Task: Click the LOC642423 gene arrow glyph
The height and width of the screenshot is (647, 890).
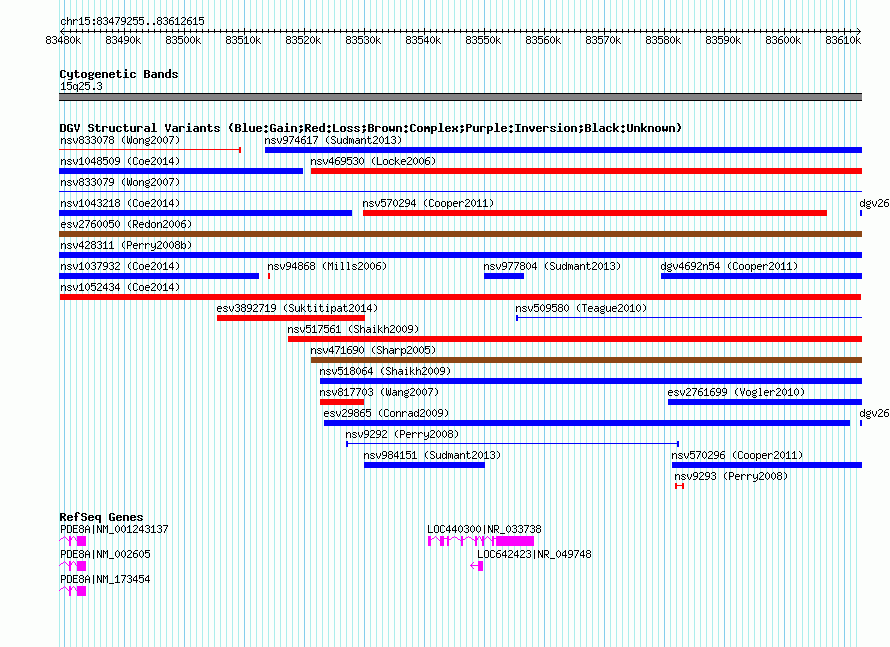Action: pos(477,566)
